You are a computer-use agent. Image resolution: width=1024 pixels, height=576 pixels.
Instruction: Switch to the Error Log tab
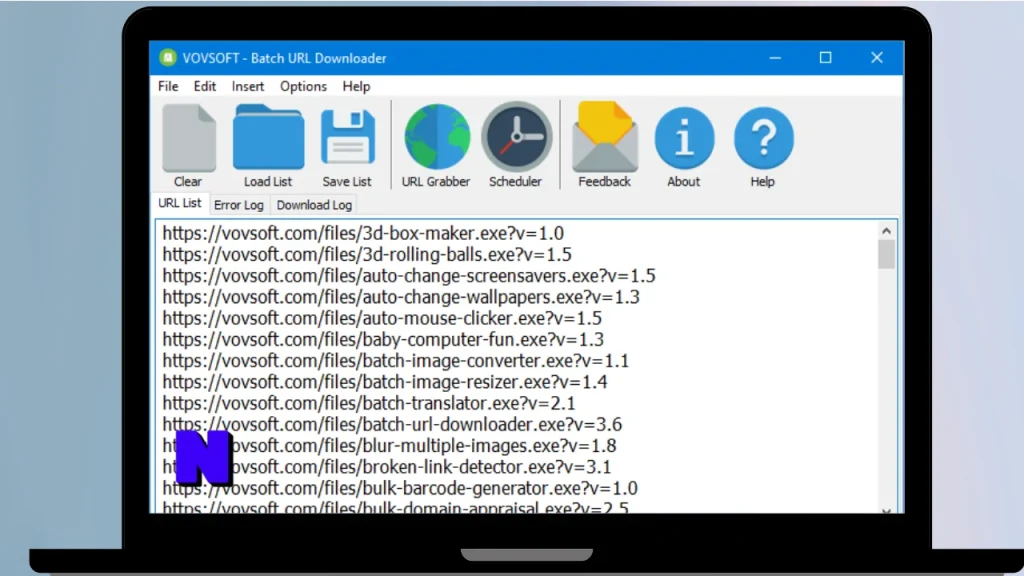pos(238,205)
